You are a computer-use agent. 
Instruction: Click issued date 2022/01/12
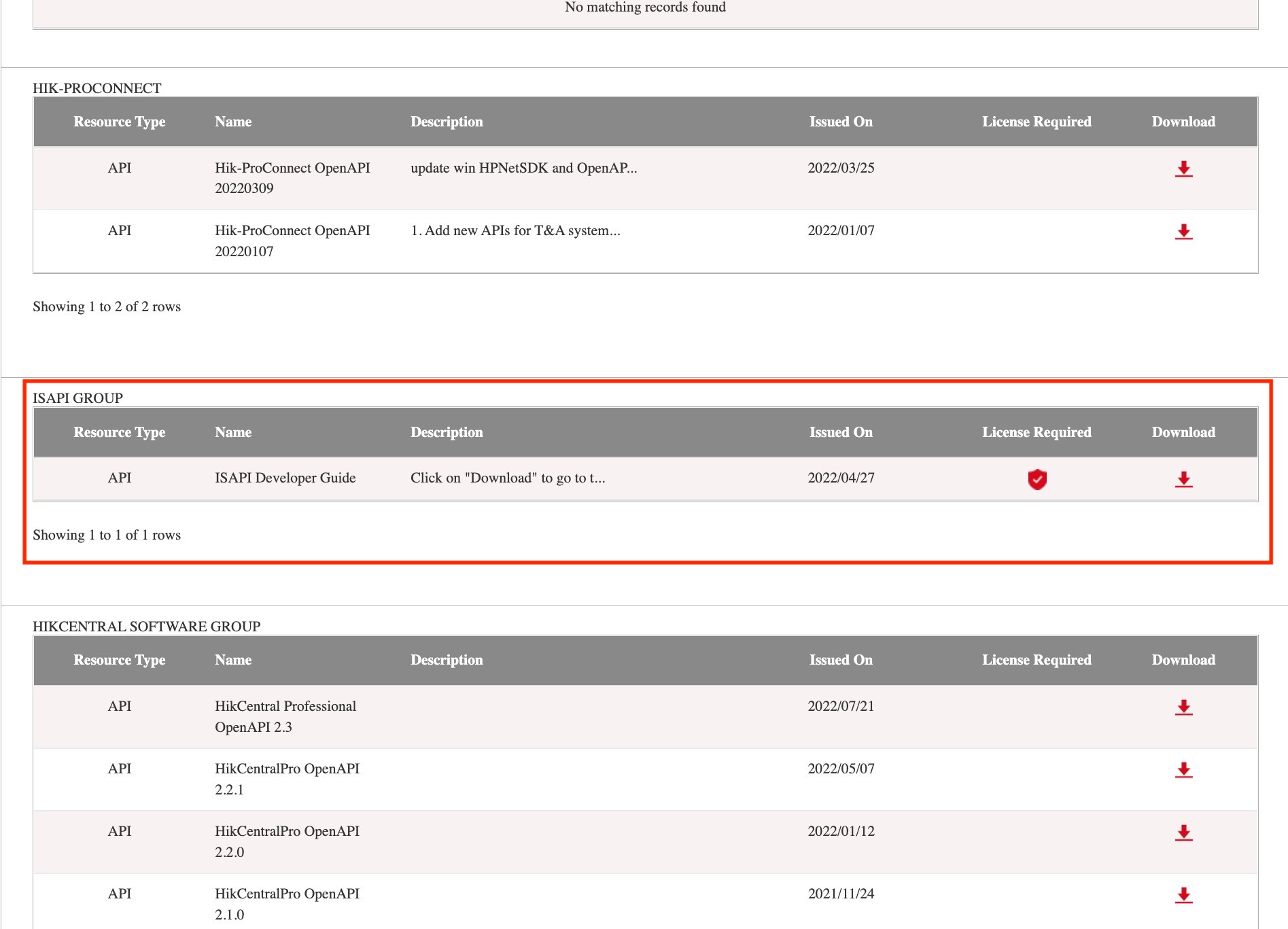pos(841,831)
